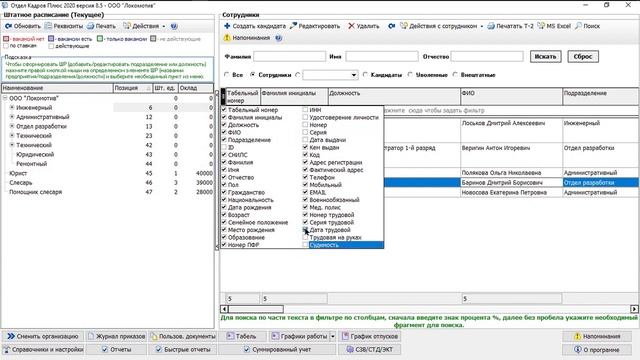Click the Обновить refresh icon
This screenshot has width=640, height=360.
(x=8, y=26)
